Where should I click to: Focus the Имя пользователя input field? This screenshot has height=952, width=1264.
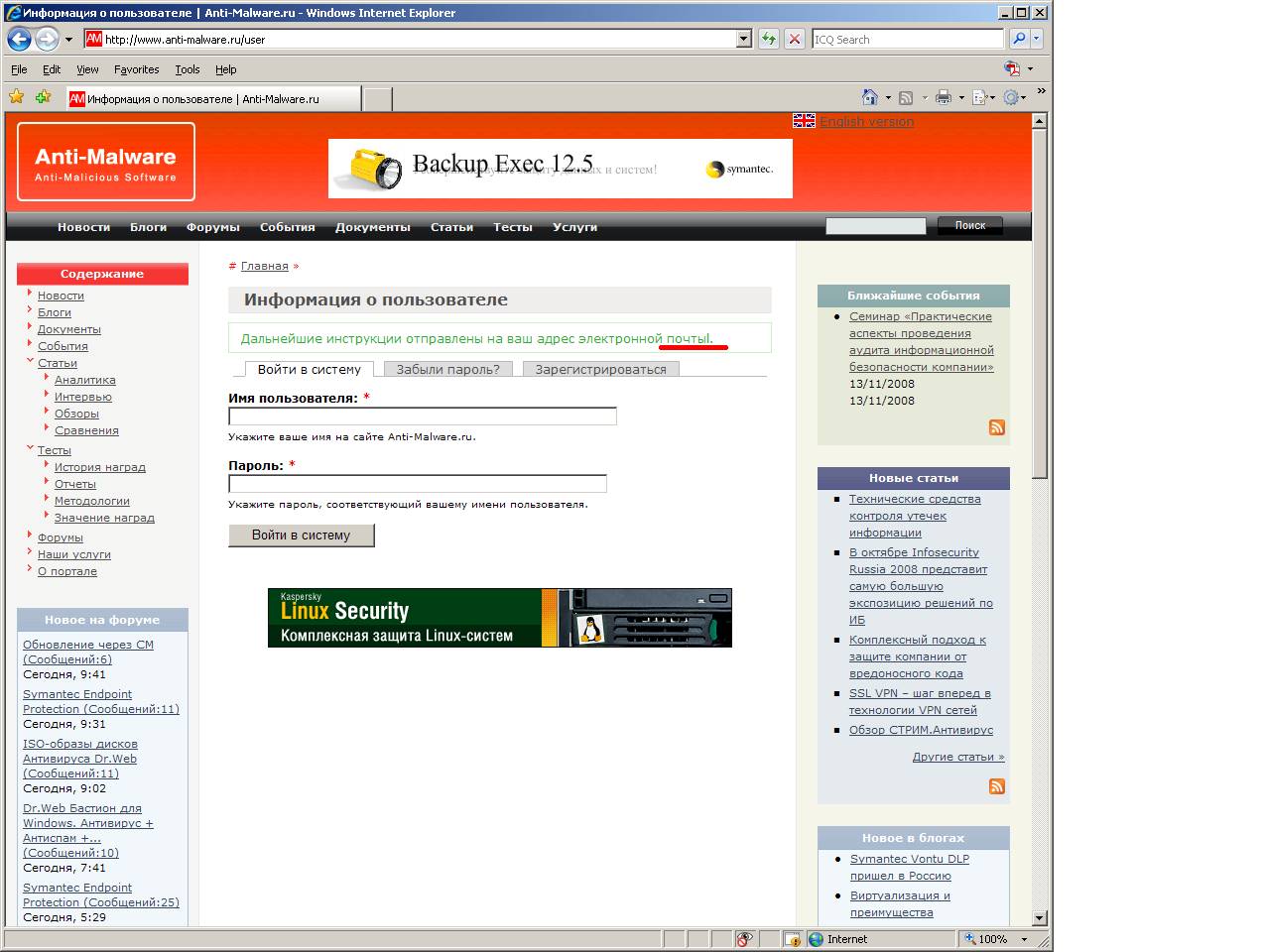click(x=423, y=416)
